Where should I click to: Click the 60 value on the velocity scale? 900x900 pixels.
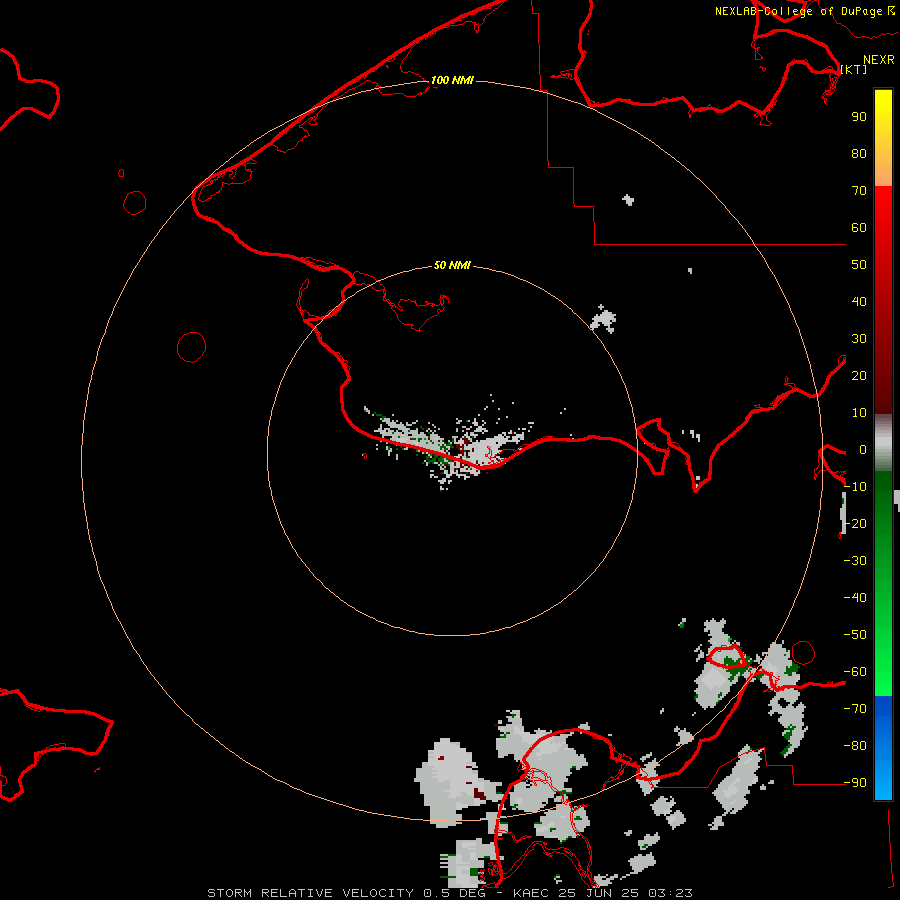pyautogui.click(x=859, y=227)
